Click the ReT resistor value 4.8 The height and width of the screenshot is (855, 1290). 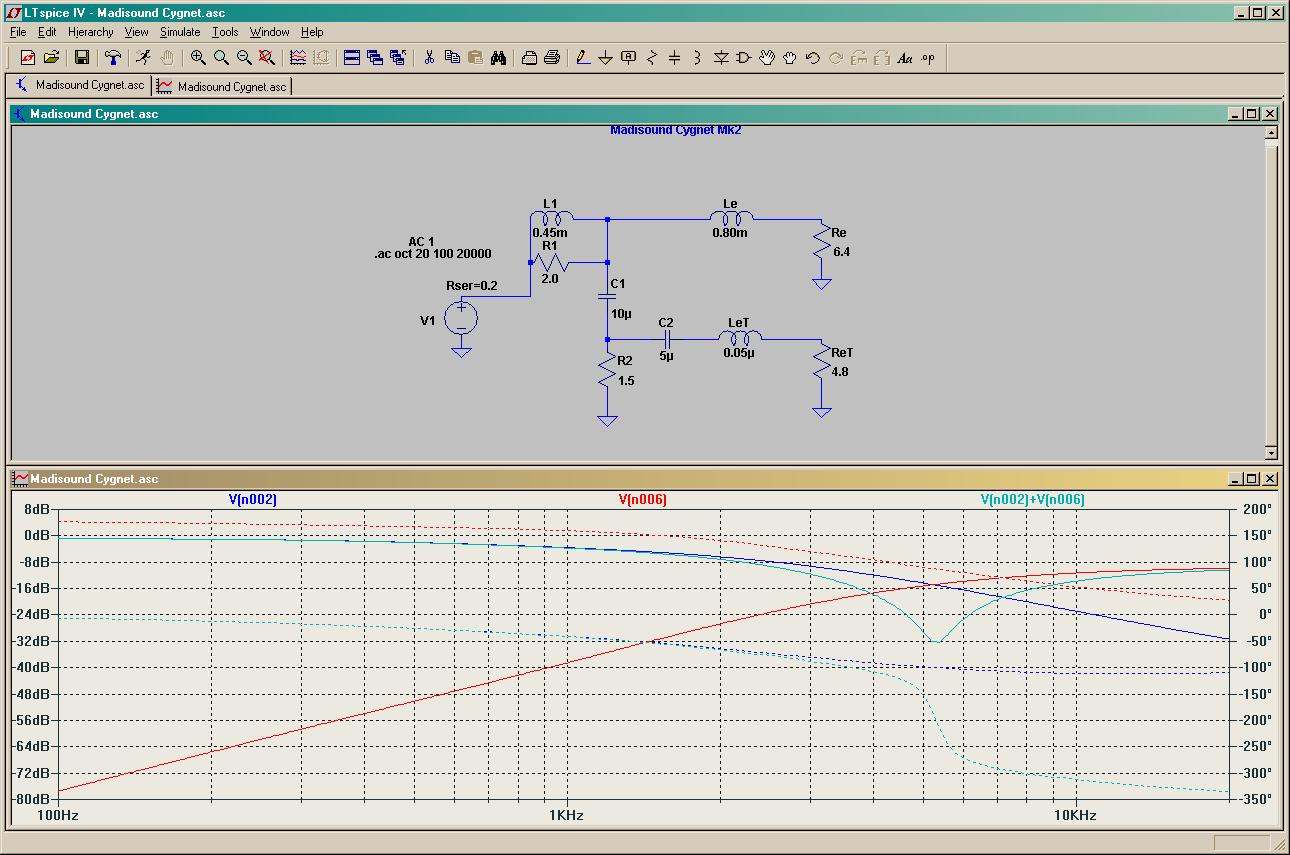coord(841,372)
